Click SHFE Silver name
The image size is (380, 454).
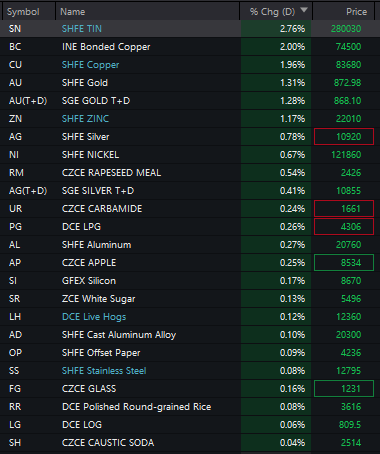(85, 137)
